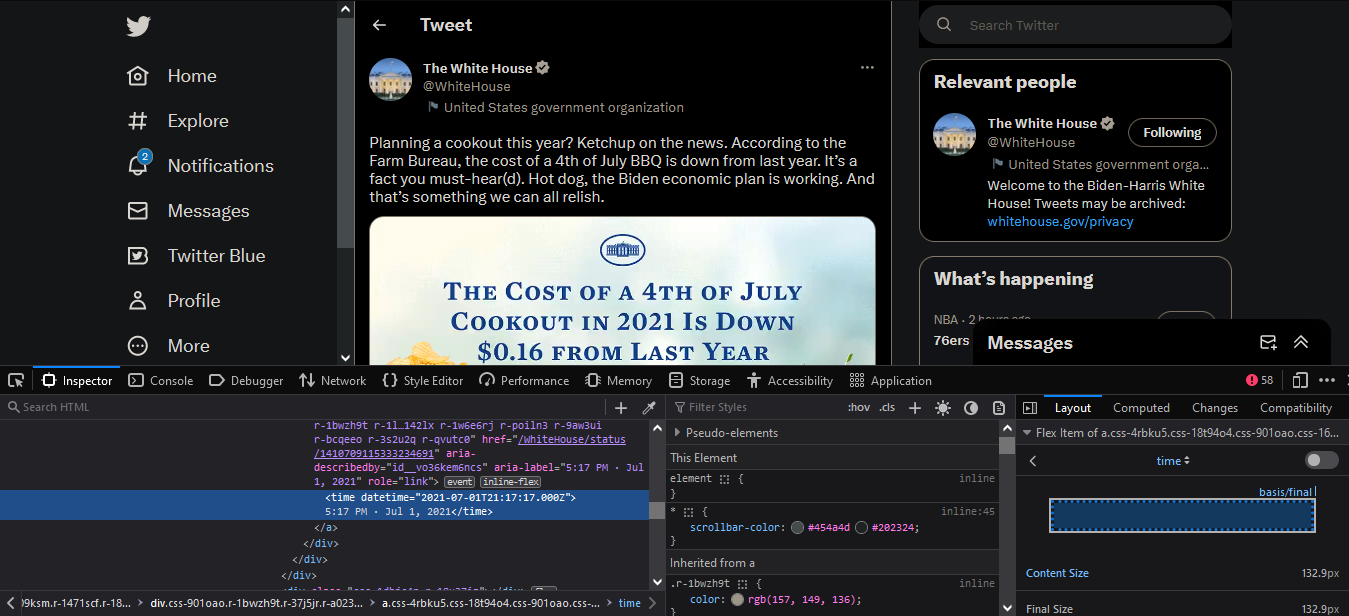Switch to Network tab

coord(333,380)
